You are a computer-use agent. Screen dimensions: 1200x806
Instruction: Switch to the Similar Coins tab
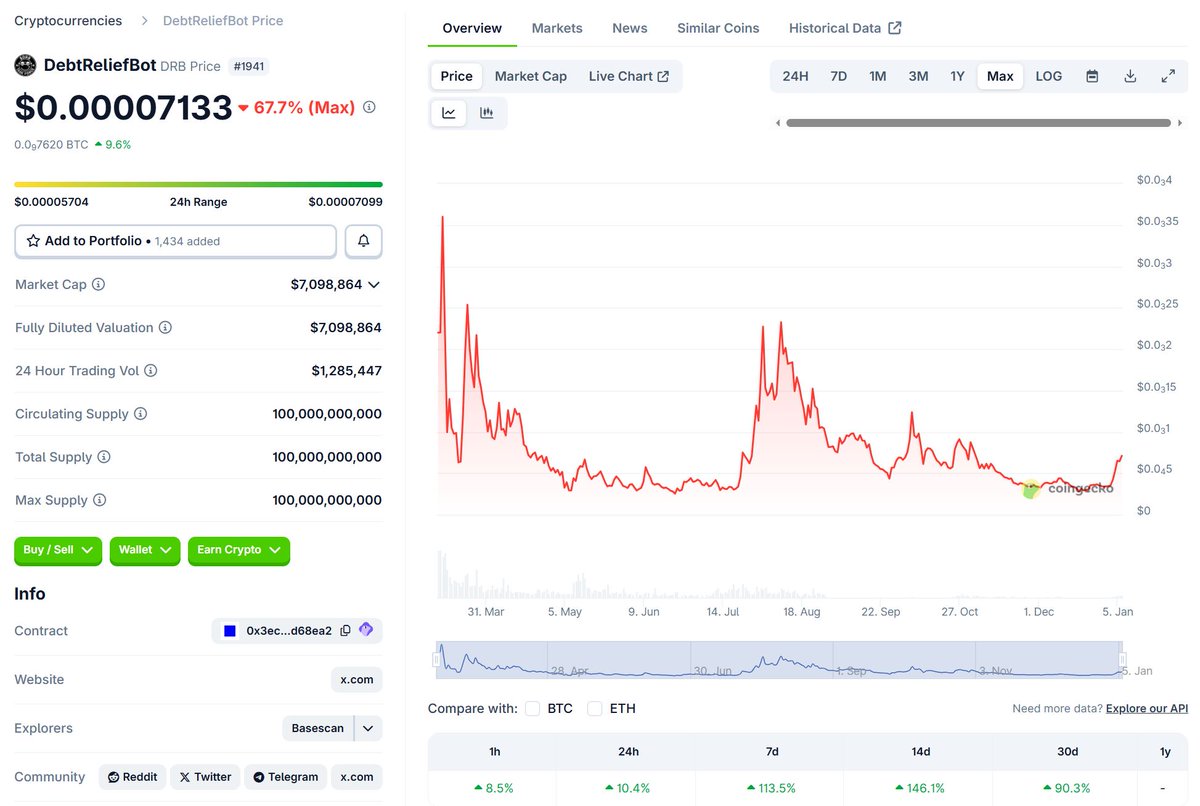tap(718, 28)
